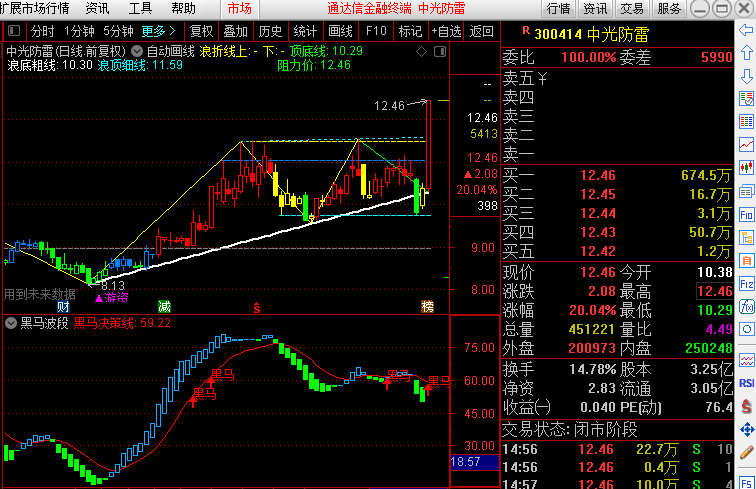Click the 返回 toolbar button
This screenshot has width=756, height=489.
pyautogui.click(x=482, y=31)
